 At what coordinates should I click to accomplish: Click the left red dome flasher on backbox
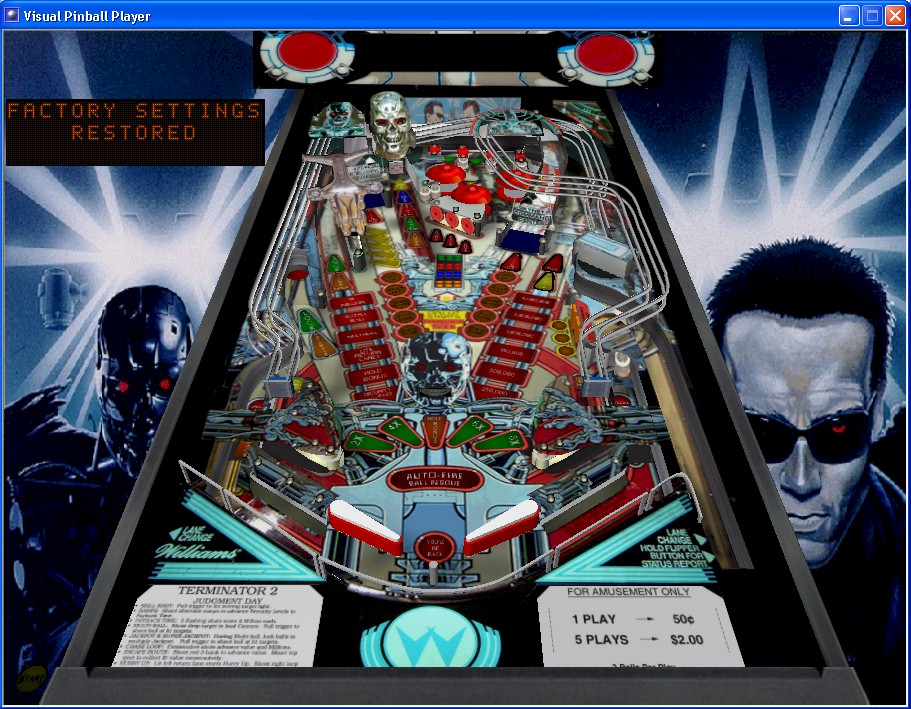pyautogui.click(x=307, y=52)
